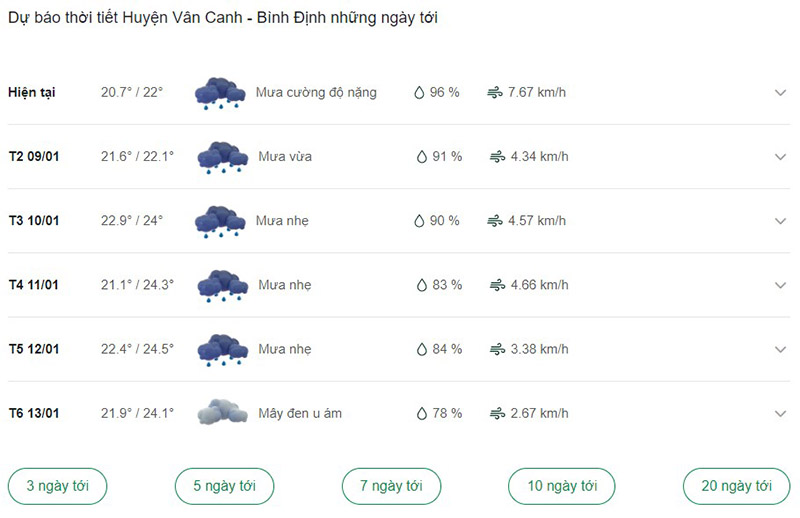Show the 10 ngày tới forecast
This screenshot has width=800, height=518.
pyautogui.click(x=562, y=486)
